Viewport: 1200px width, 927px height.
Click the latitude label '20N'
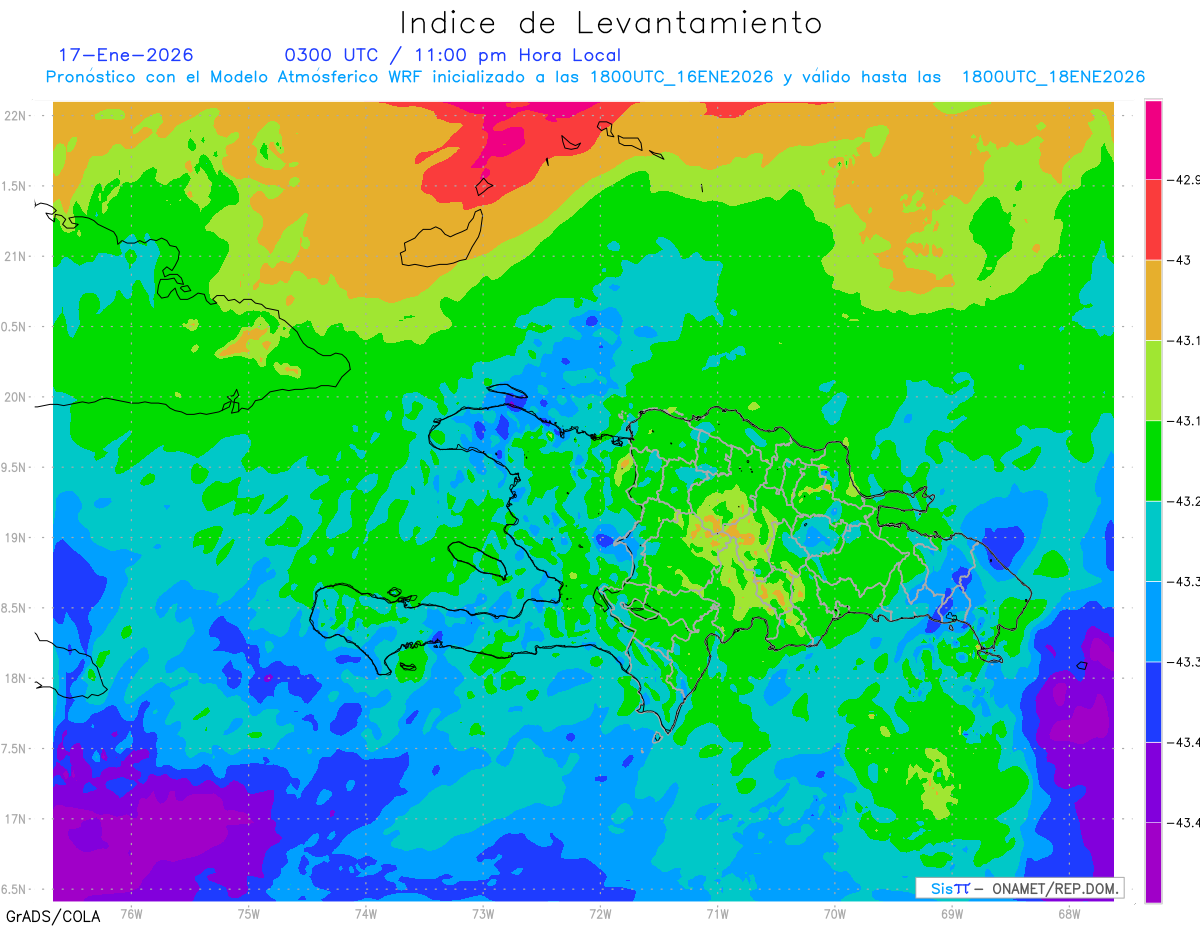17,397
